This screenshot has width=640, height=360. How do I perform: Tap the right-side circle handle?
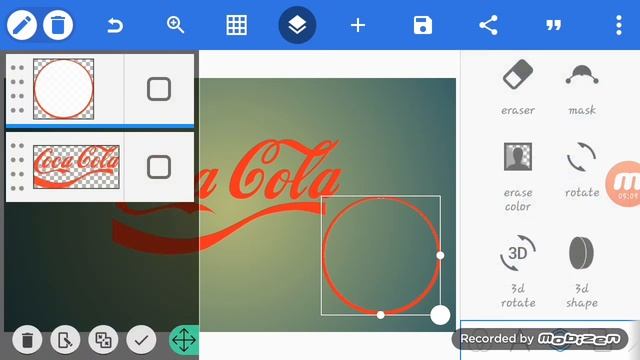tap(440, 256)
